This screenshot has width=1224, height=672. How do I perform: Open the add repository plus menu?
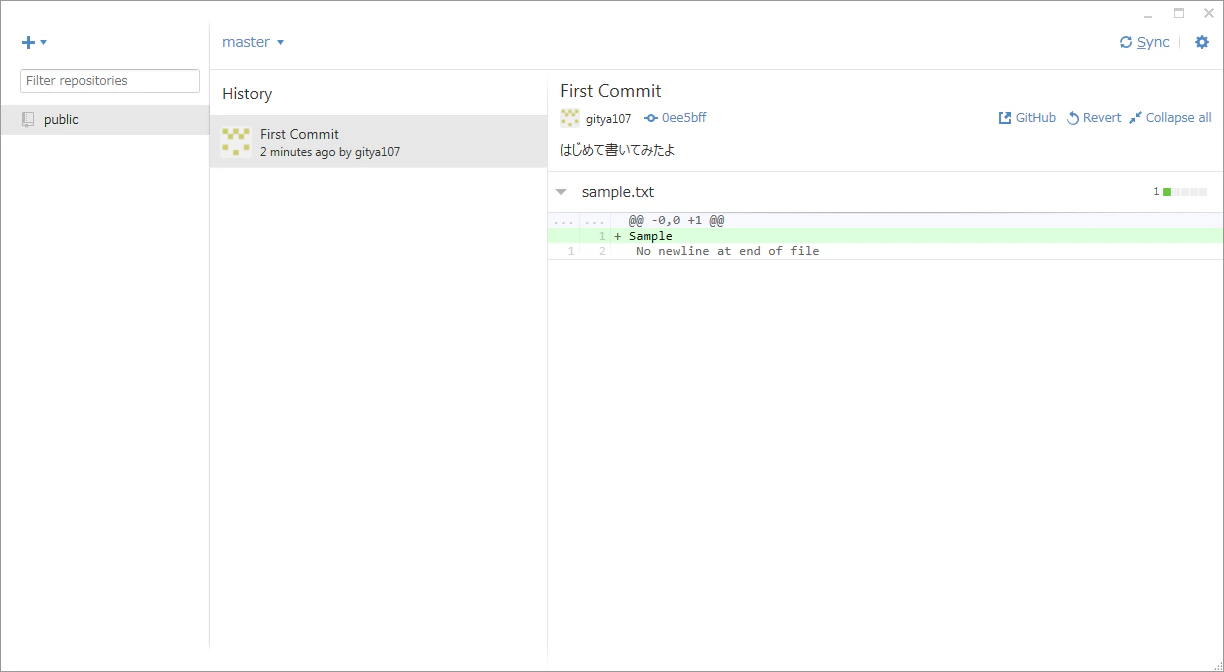34,42
